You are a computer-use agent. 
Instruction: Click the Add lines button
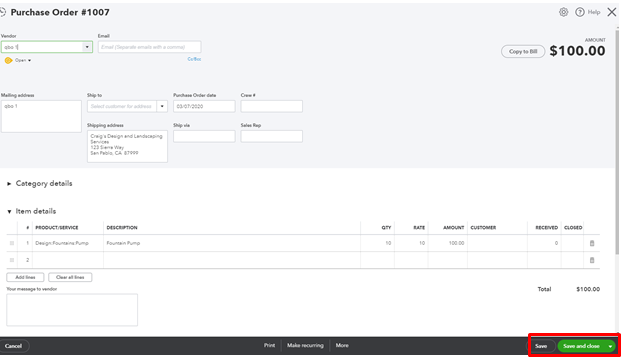coord(25,277)
